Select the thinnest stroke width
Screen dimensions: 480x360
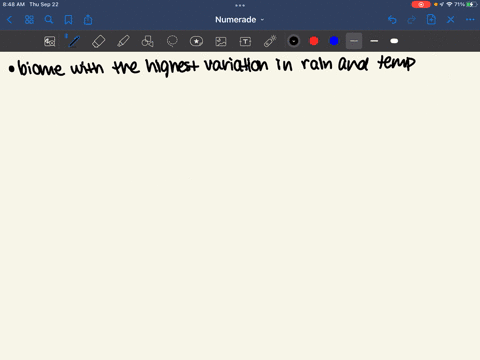click(x=354, y=41)
